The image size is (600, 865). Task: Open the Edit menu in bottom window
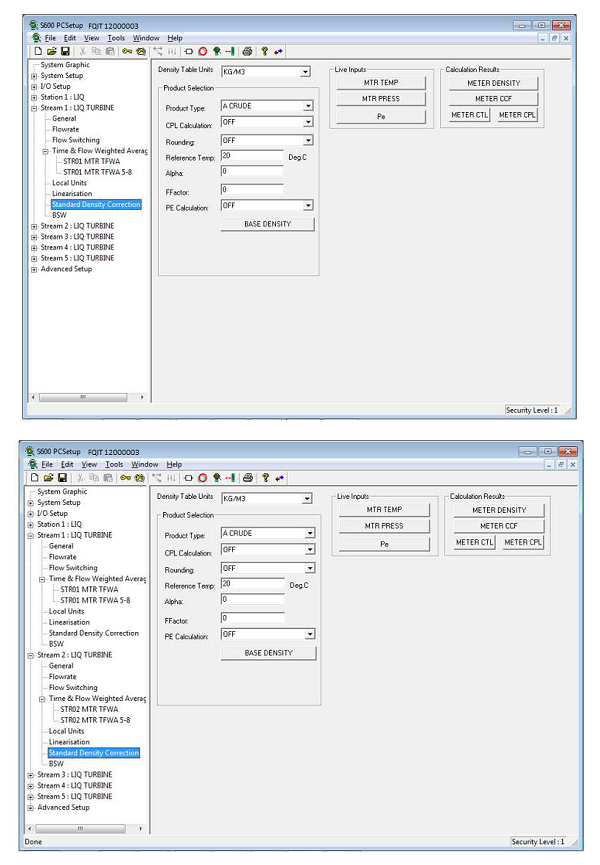point(67,464)
